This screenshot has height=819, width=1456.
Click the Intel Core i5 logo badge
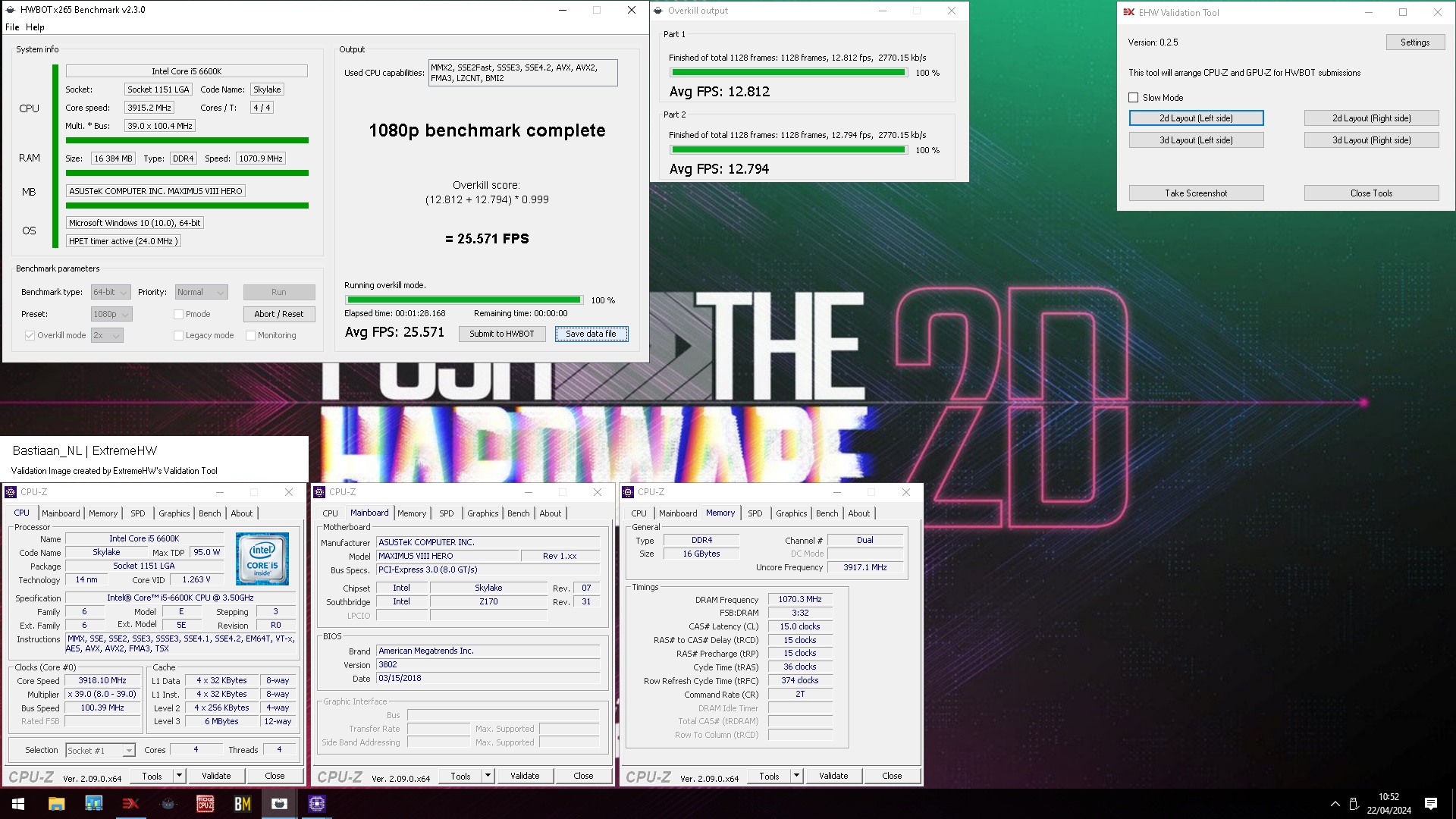[x=262, y=559]
